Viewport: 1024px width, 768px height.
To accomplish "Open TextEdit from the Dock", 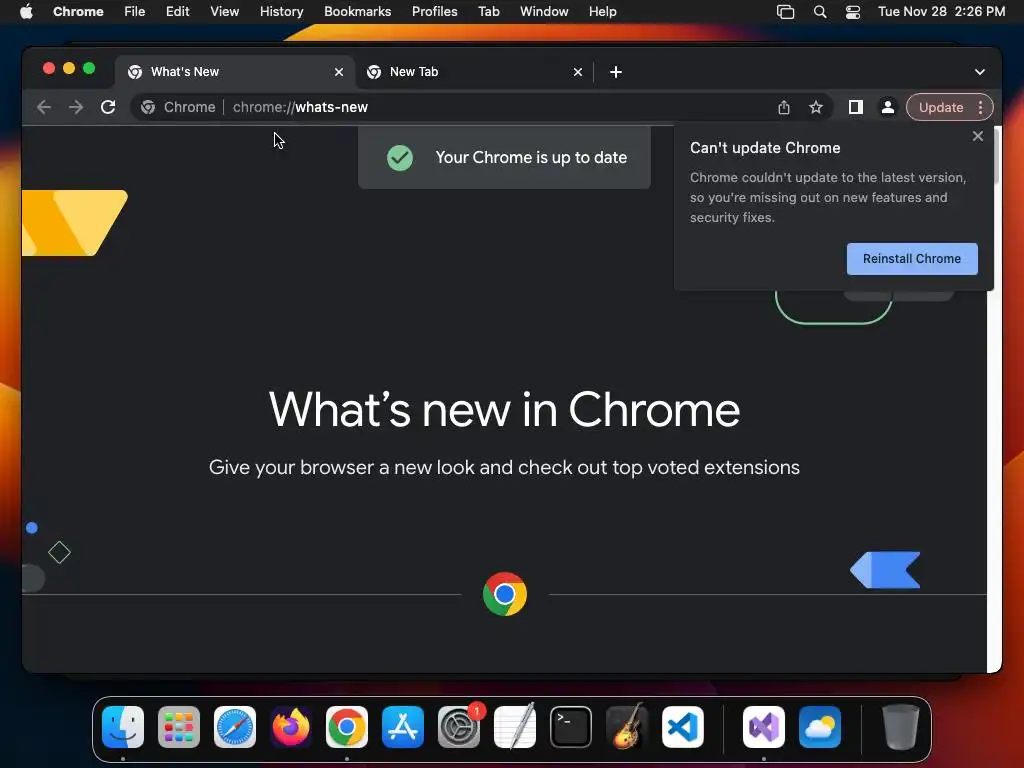I will point(515,727).
